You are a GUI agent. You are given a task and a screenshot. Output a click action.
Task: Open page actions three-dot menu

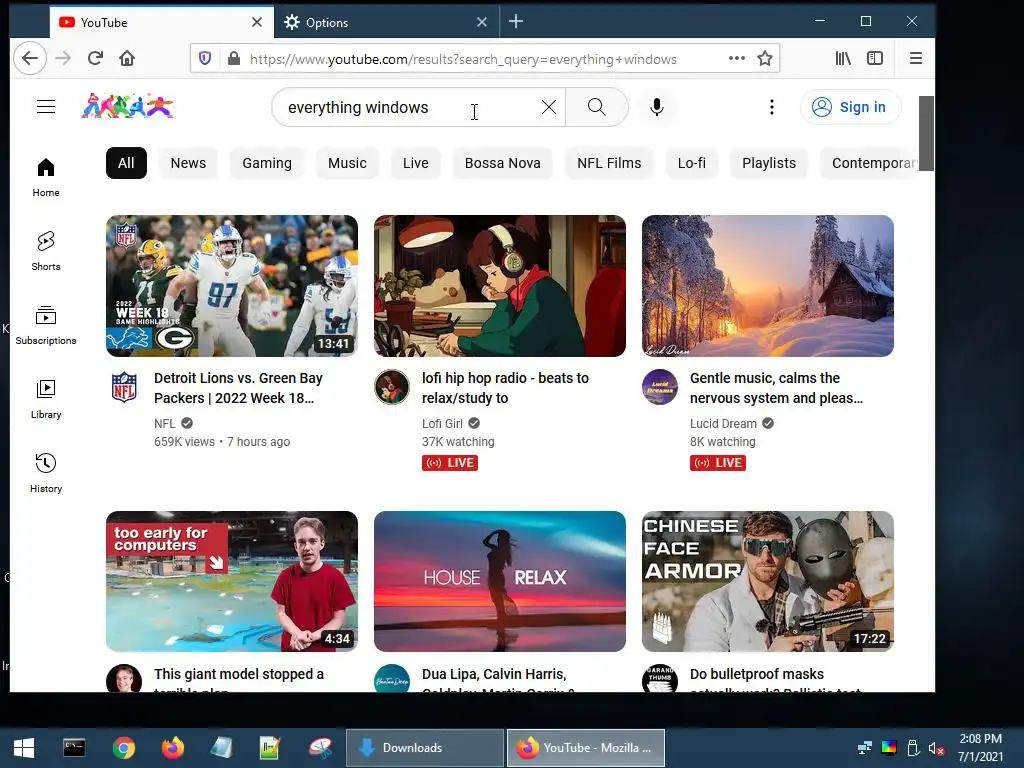tap(737, 58)
